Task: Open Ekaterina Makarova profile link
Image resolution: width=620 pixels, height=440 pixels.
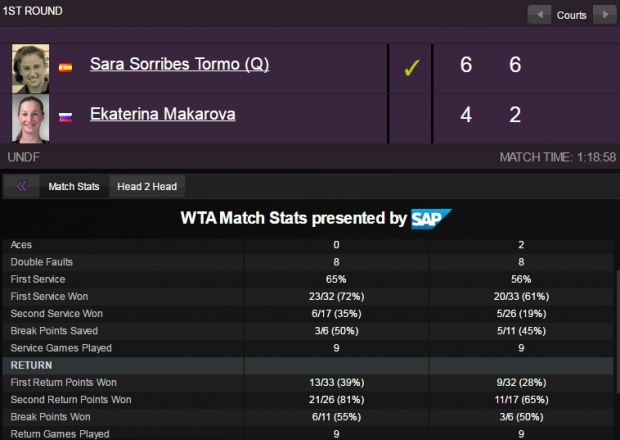Action: [x=163, y=114]
